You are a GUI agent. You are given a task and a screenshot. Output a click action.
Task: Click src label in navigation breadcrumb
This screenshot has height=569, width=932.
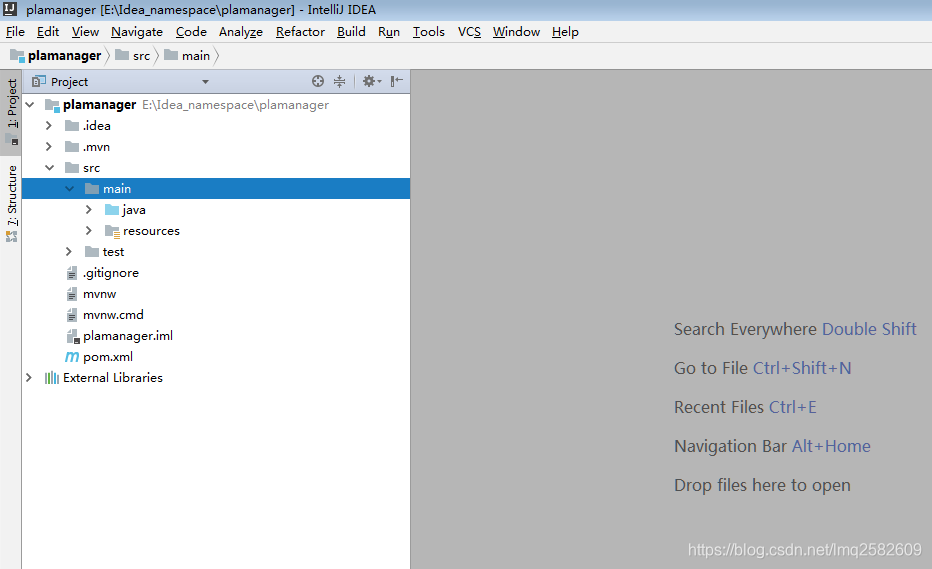[x=141, y=56]
